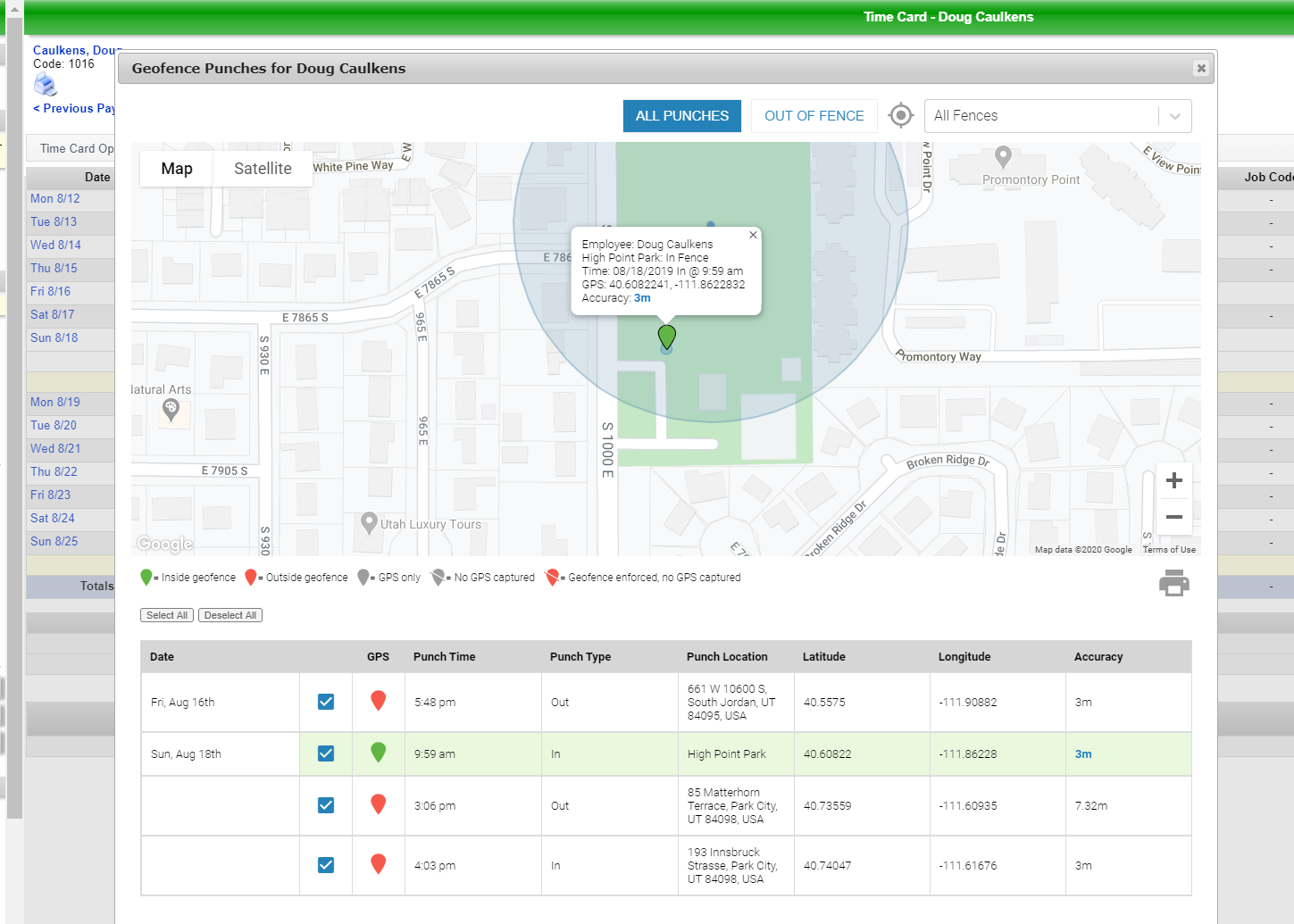Select the Sun 8/18 date in the sidebar
The height and width of the screenshot is (924, 1294).
click(54, 337)
